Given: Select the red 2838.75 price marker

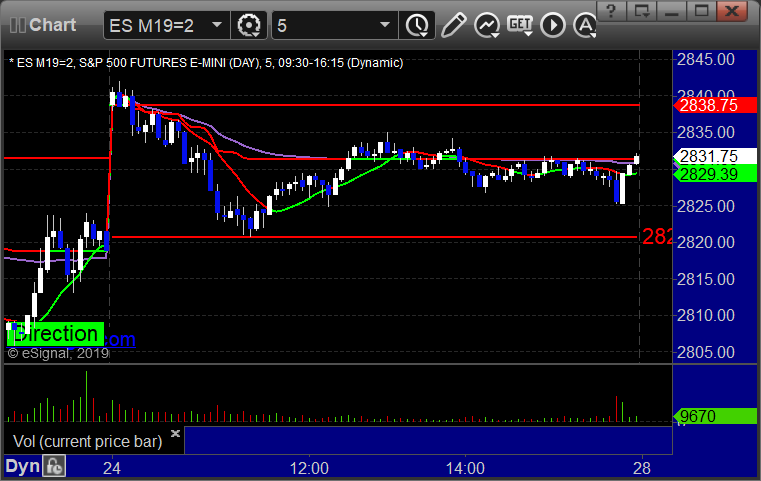Looking at the screenshot, I should (x=715, y=105).
